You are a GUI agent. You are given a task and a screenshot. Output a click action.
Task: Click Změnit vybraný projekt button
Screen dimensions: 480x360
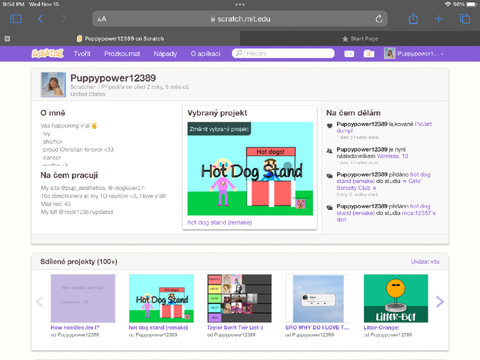click(x=219, y=129)
